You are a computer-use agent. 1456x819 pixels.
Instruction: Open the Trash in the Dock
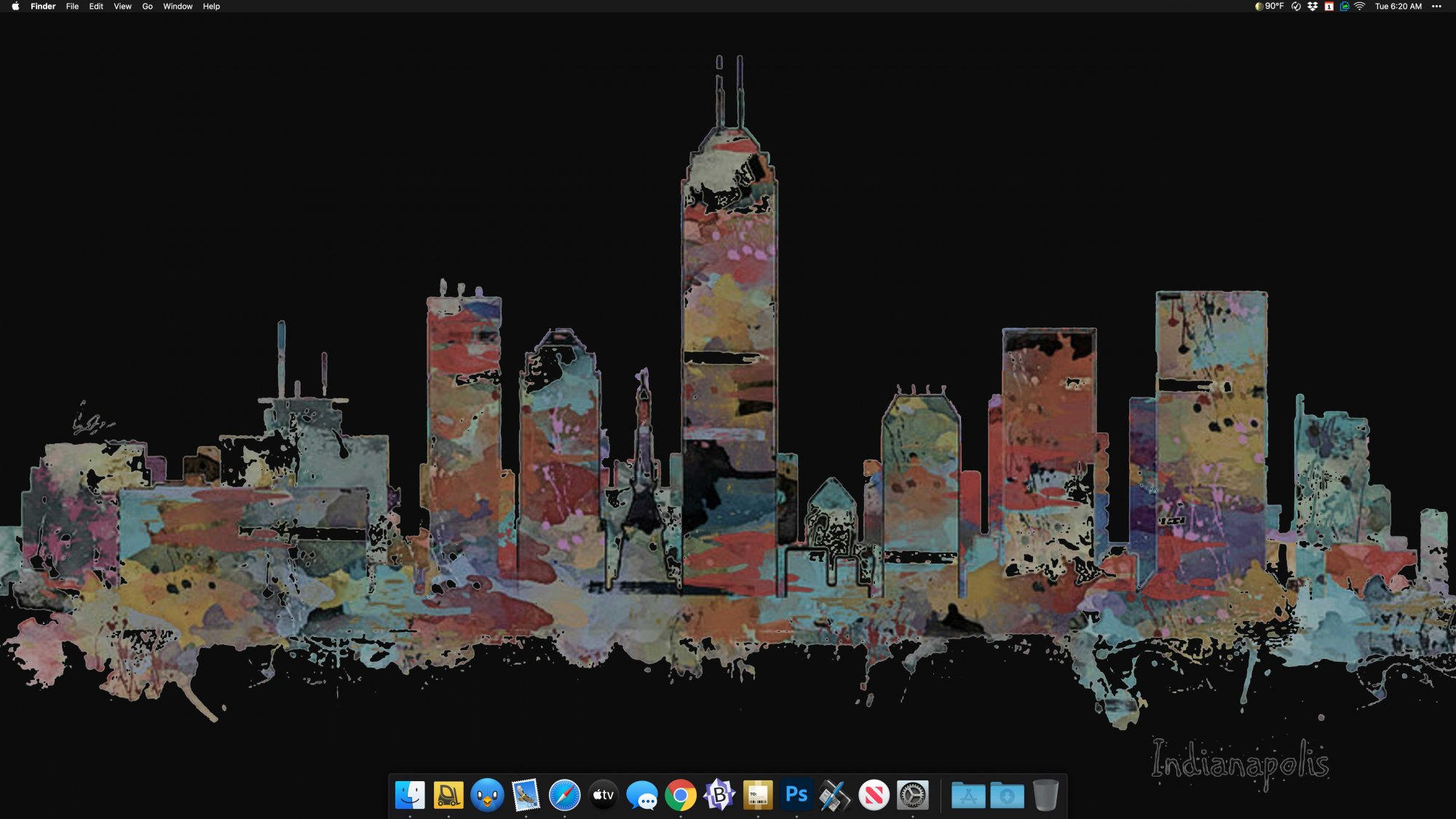1045,795
